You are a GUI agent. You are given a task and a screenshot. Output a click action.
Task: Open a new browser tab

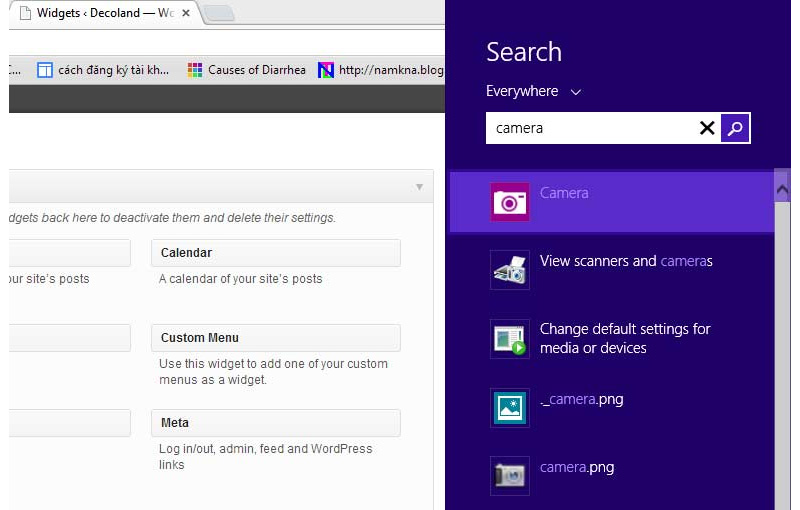[x=219, y=14]
